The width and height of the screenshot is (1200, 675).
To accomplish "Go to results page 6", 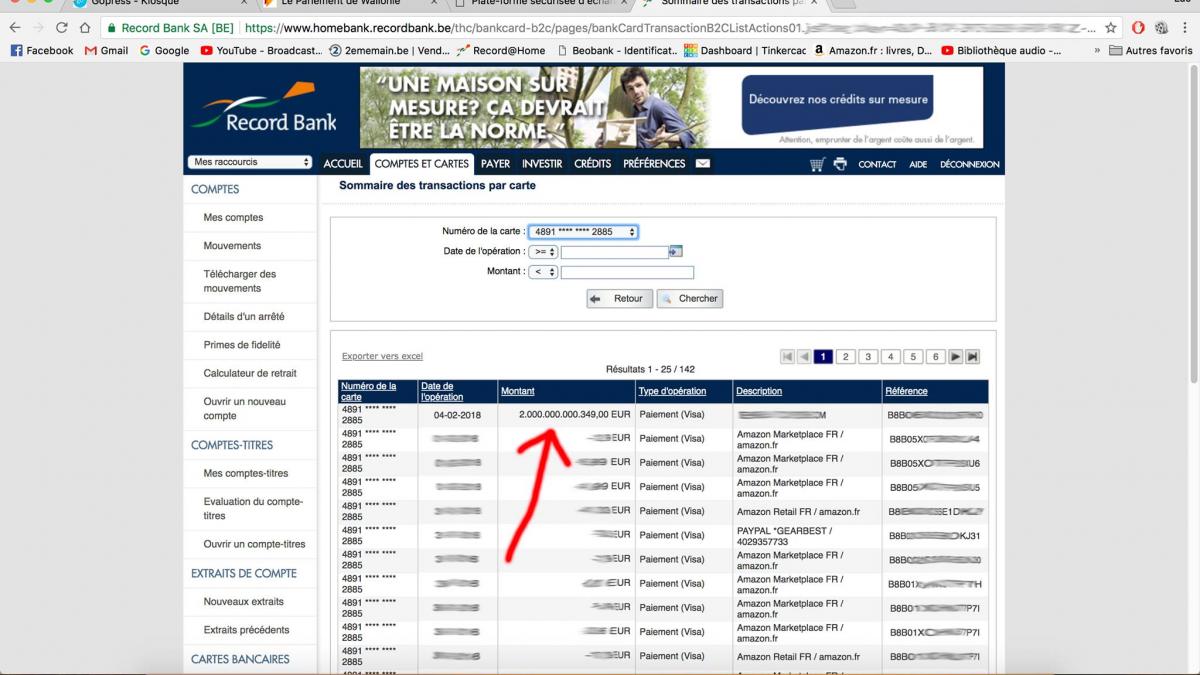I will click(935, 356).
